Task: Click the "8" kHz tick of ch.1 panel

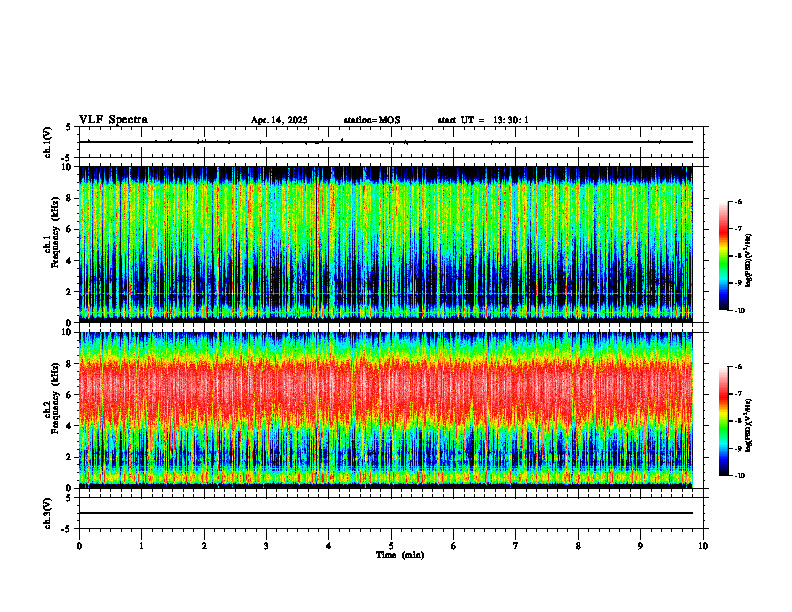Action: pyautogui.click(x=70, y=198)
